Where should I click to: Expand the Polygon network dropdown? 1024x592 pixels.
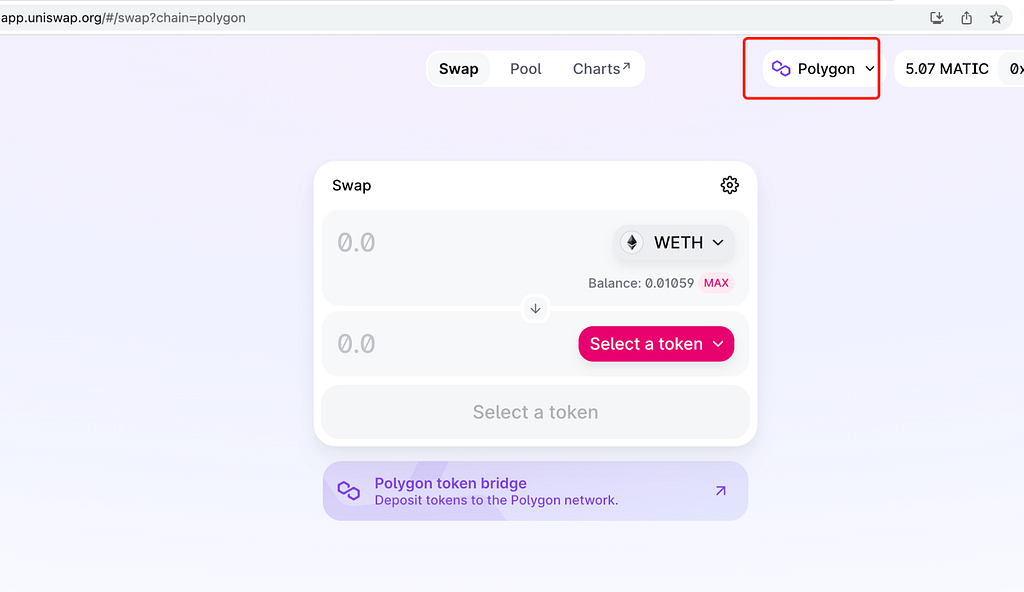(x=821, y=69)
